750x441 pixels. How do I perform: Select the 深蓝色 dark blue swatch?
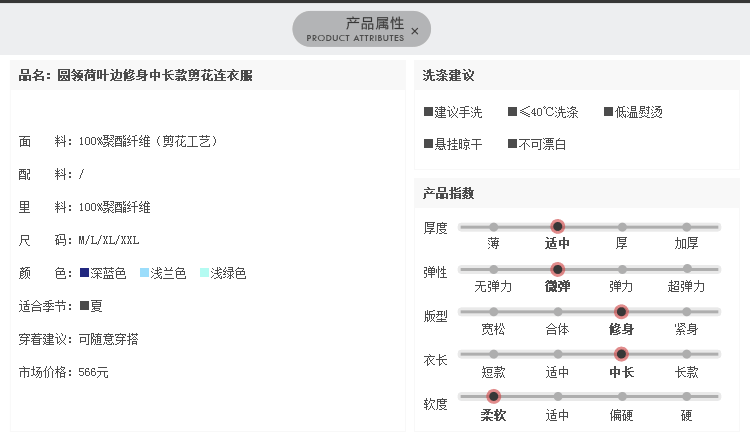click(x=84, y=273)
